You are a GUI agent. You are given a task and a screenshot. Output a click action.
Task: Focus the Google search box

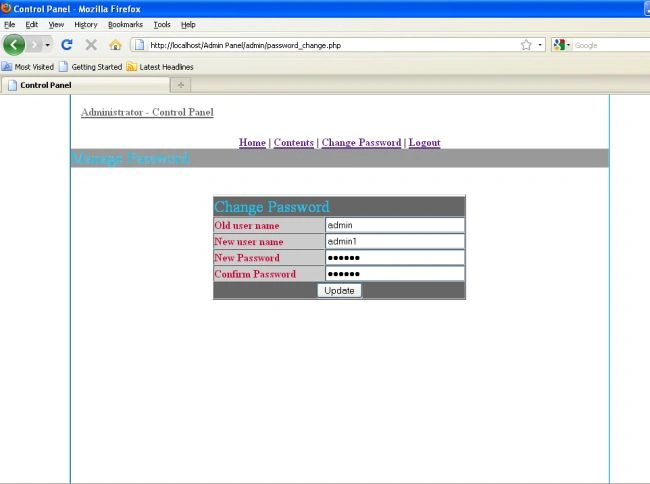(611, 45)
